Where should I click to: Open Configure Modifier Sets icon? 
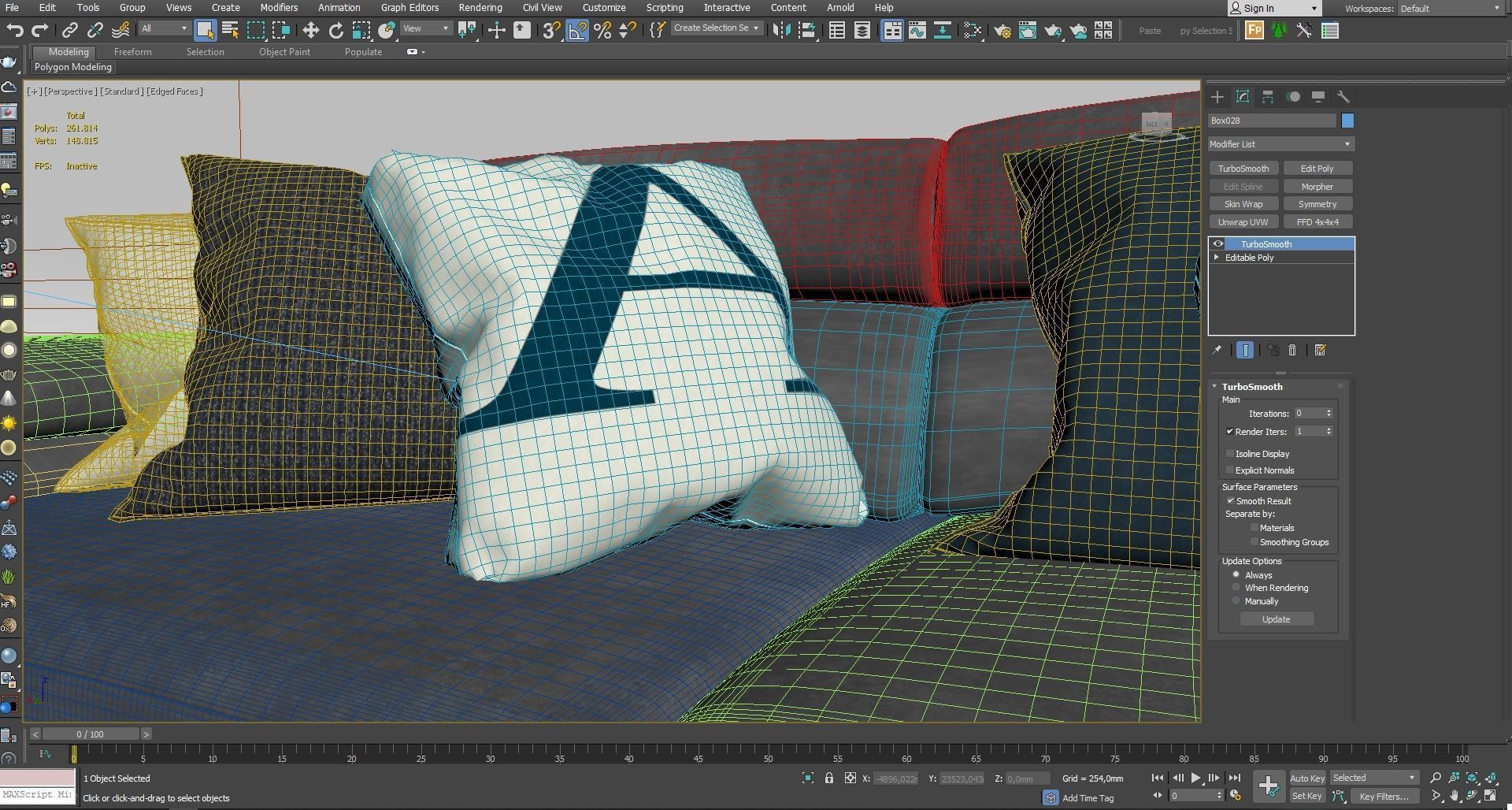[1321, 350]
